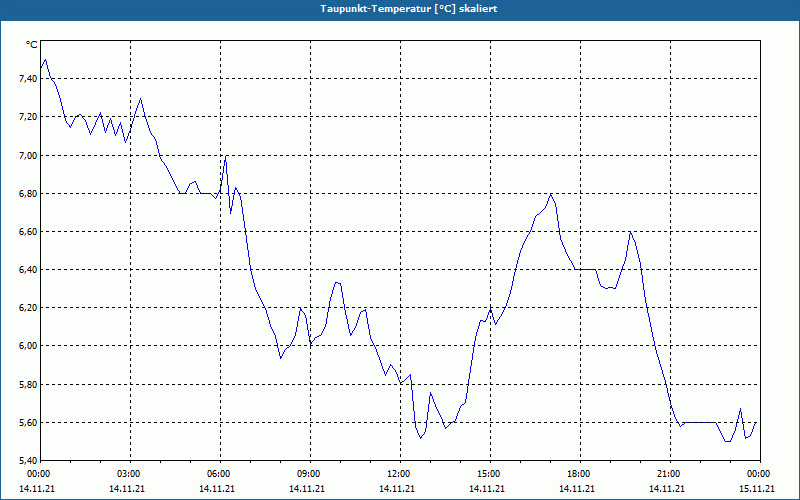
Task: Select the 5,40 y-axis label
Action: (x=28, y=461)
